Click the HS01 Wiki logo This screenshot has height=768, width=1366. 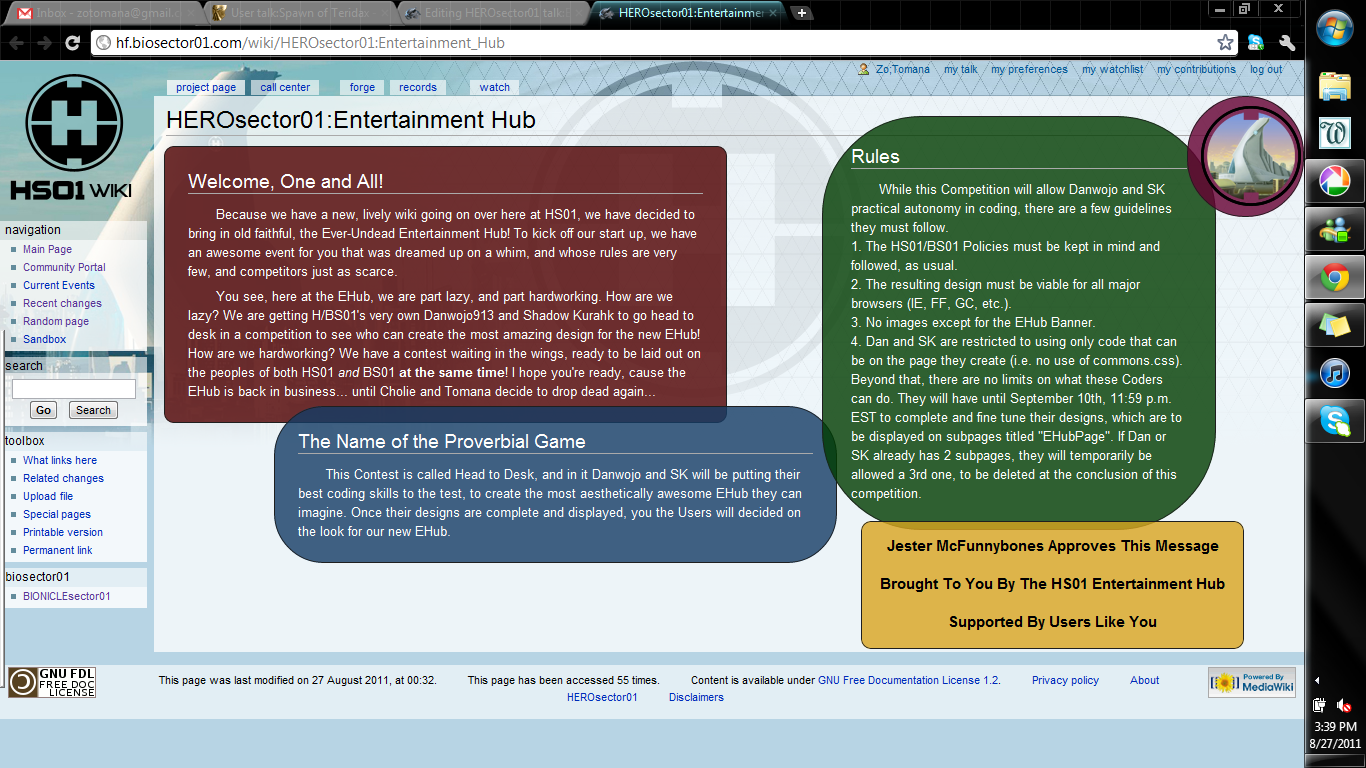pyautogui.click(x=74, y=135)
